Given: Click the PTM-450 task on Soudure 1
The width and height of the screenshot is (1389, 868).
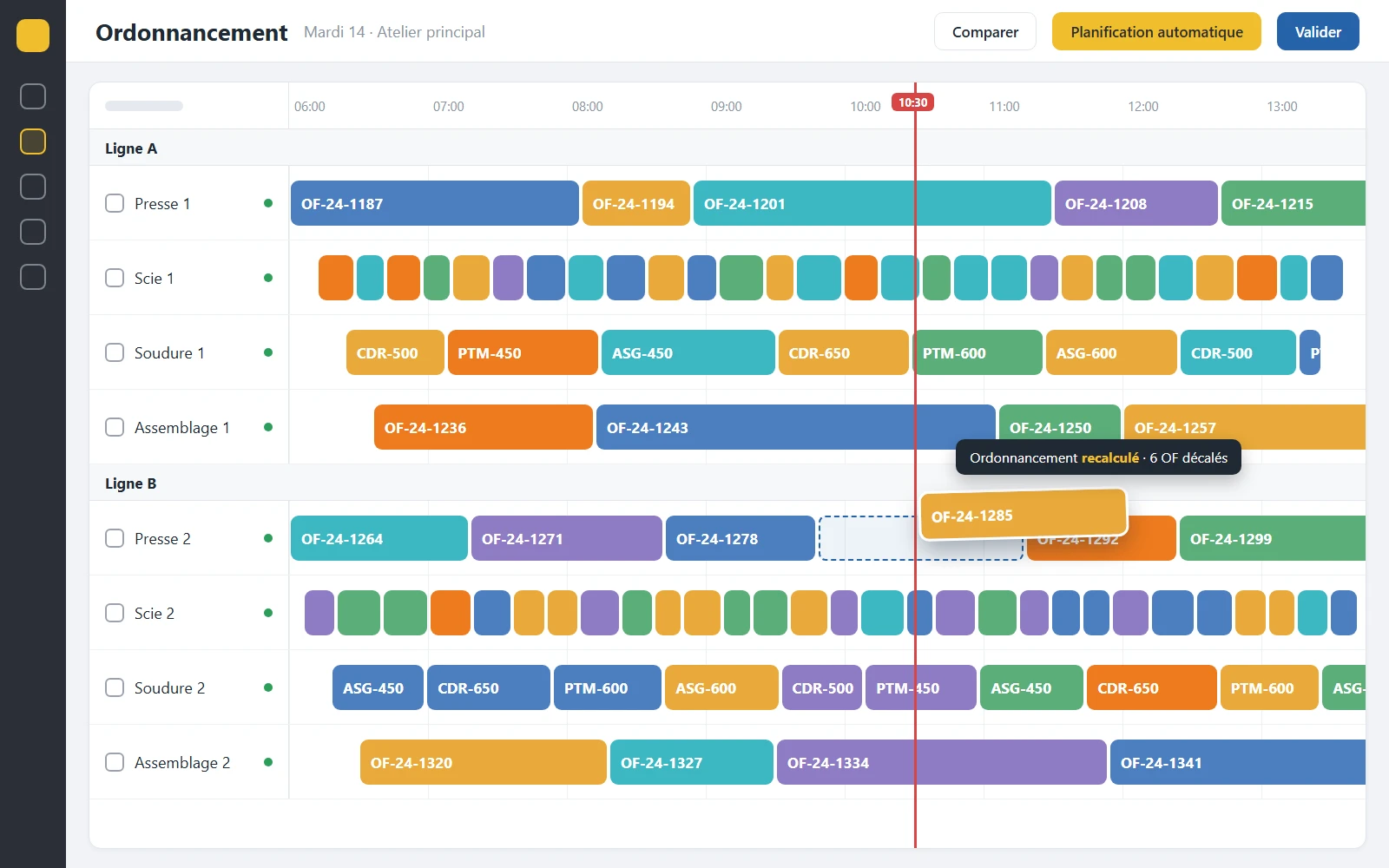Looking at the screenshot, I should point(523,352).
